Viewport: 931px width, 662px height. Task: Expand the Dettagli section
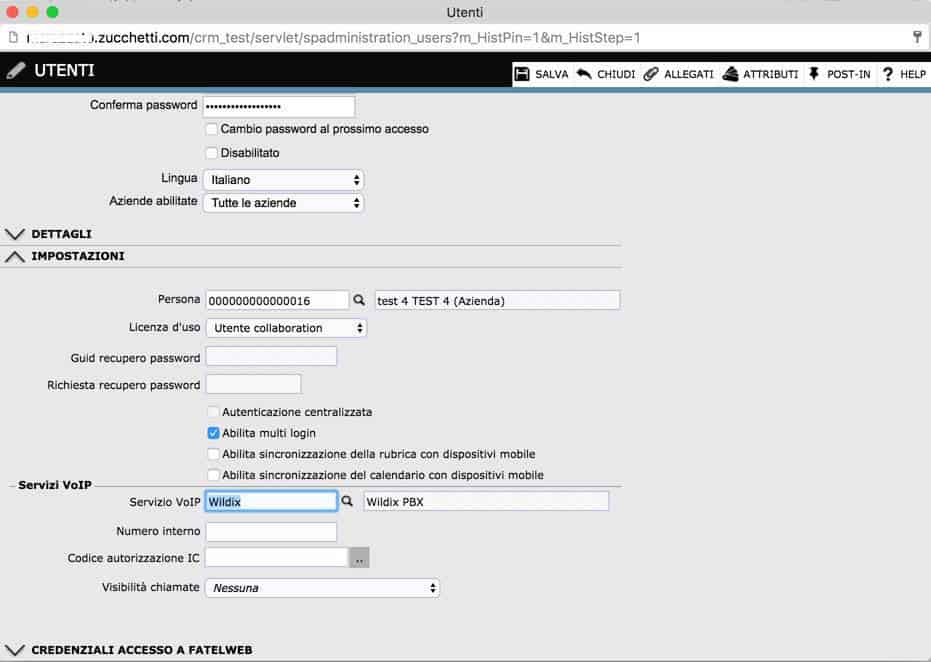click(x=15, y=233)
